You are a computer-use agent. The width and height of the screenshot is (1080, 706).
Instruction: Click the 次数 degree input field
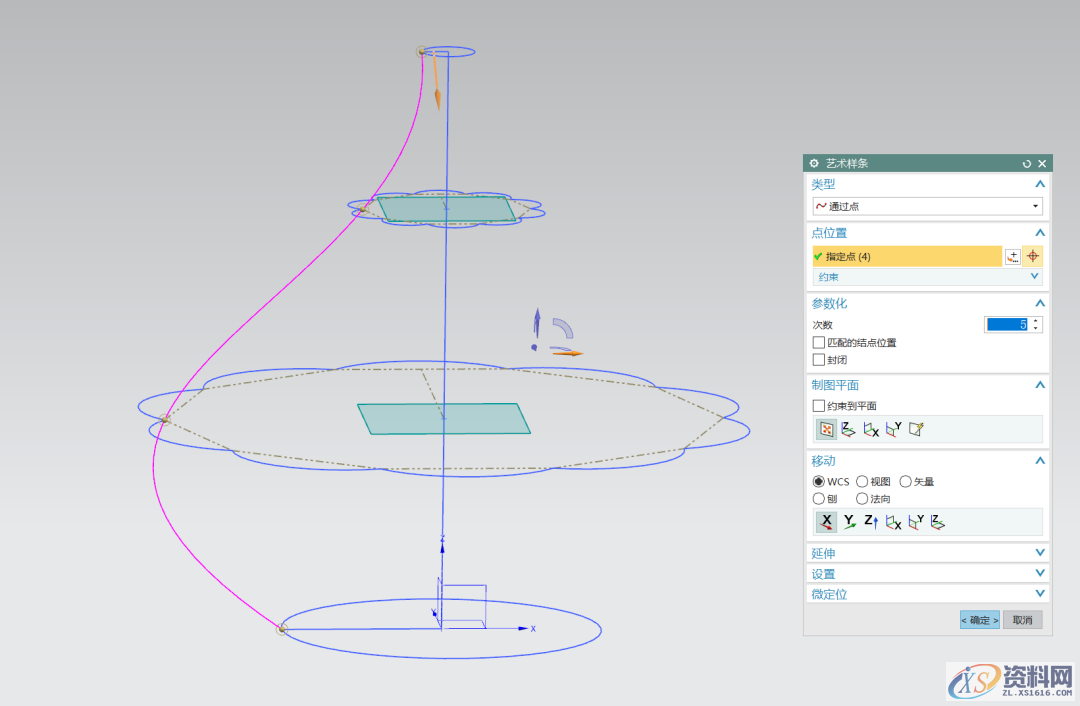[x=1006, y=324]
